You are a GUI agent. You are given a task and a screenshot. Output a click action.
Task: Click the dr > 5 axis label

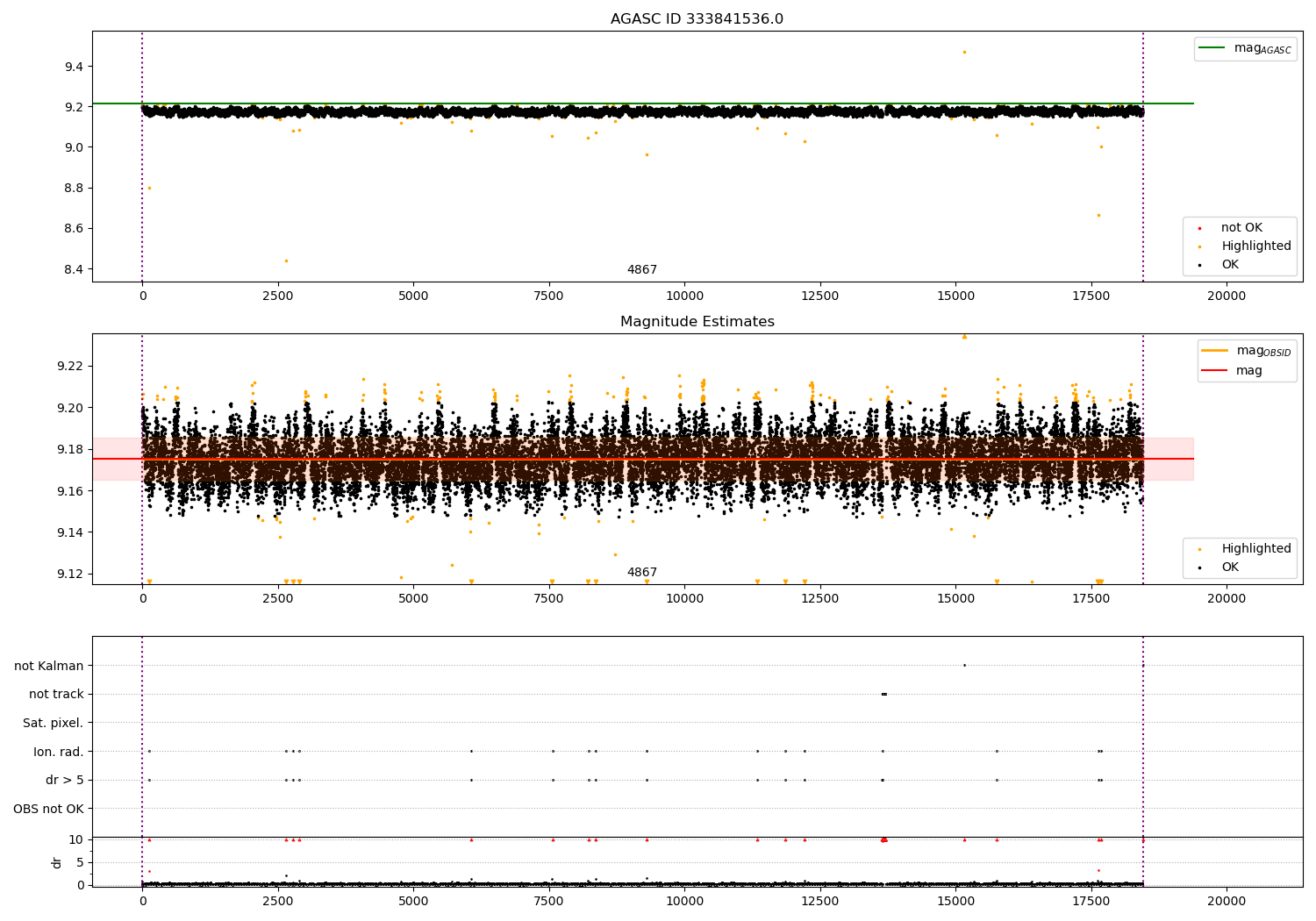coord(65,781)
